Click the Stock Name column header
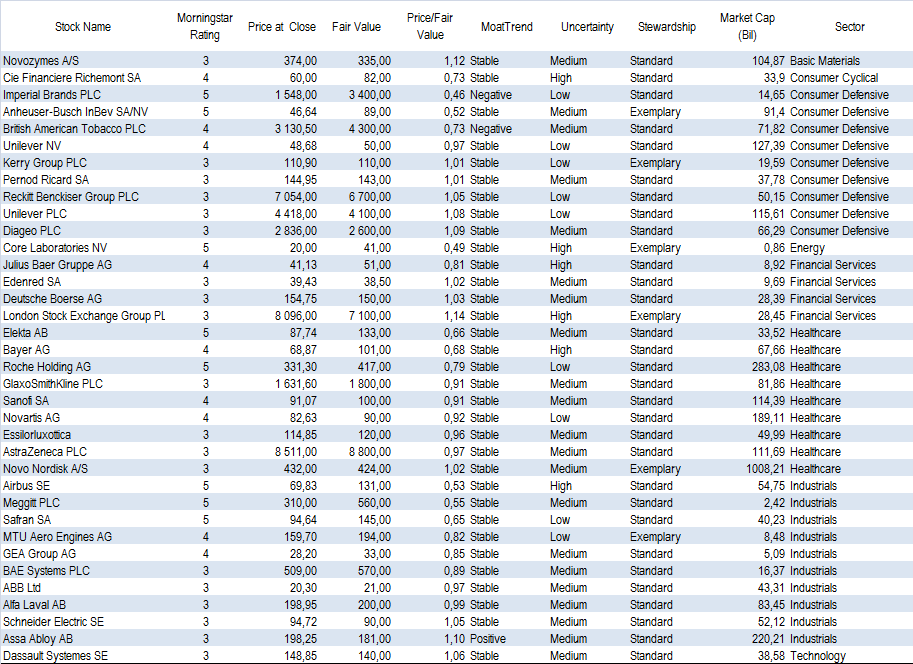Image resolution: width=913 pixels, height=664 pixels. [x=85, y=27]
